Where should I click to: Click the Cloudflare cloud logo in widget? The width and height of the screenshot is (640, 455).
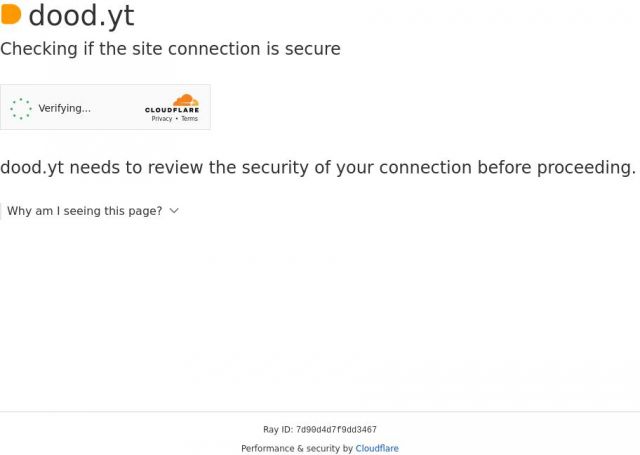click(x=186, y=99)
